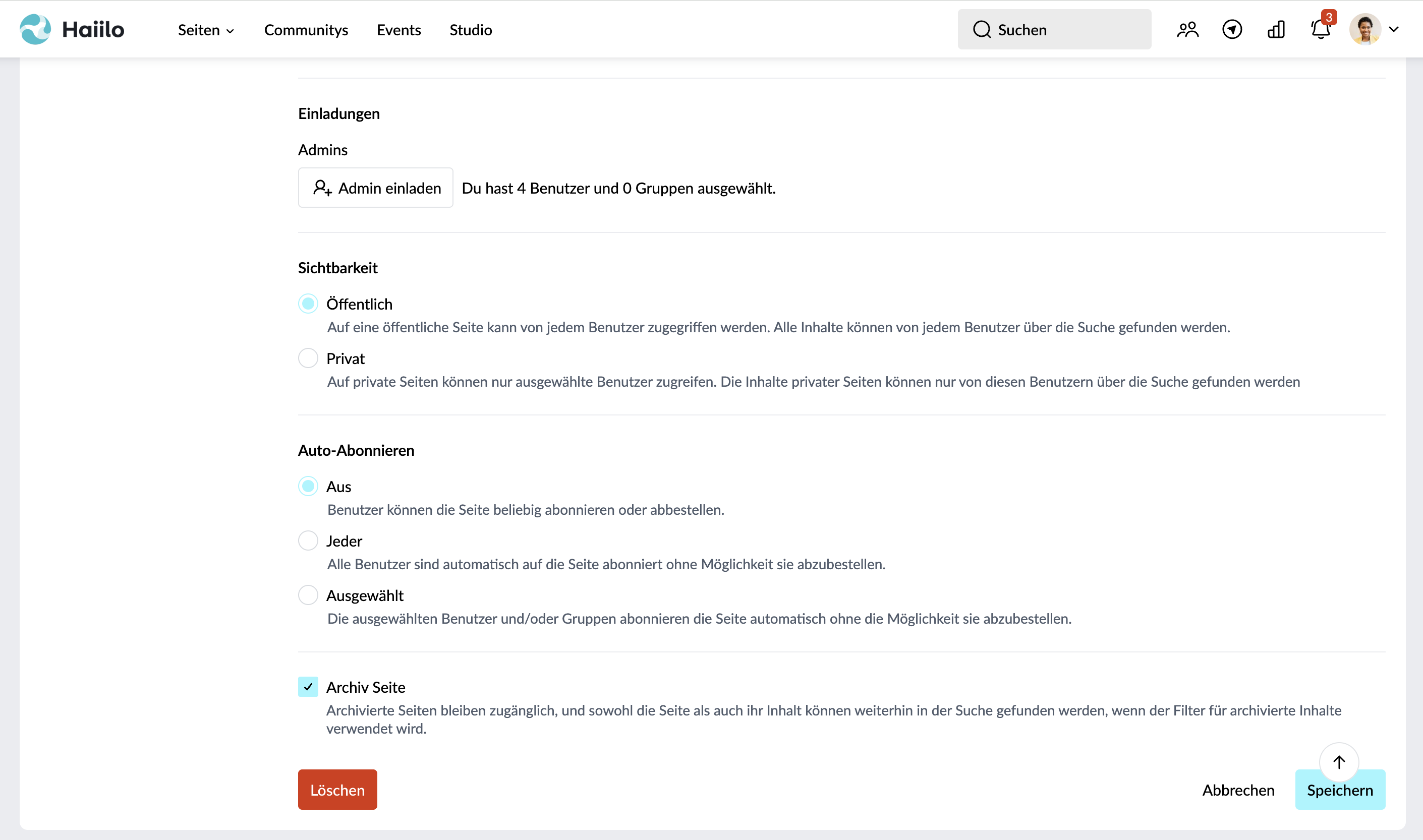The image size is (1423, 840).
Task: Uncheck the Archiv Seite checkbox
Action: [x=308, y=687]
